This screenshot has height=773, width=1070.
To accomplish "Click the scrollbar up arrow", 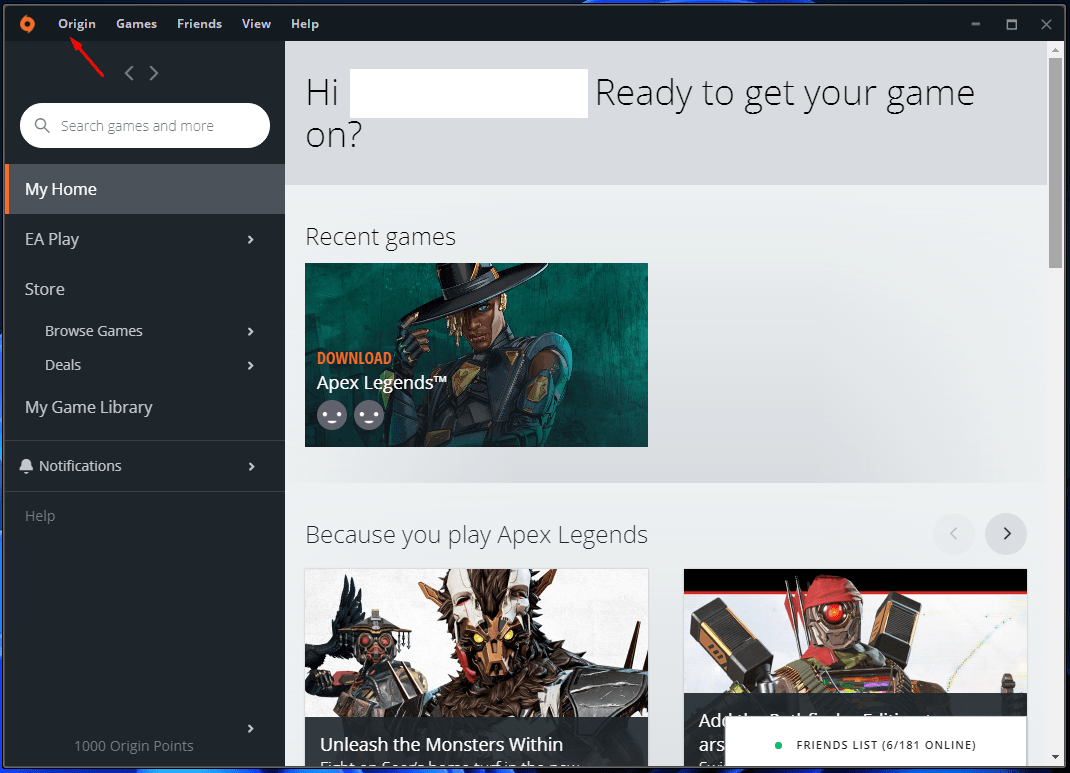I will click(x=1055, y=50).
